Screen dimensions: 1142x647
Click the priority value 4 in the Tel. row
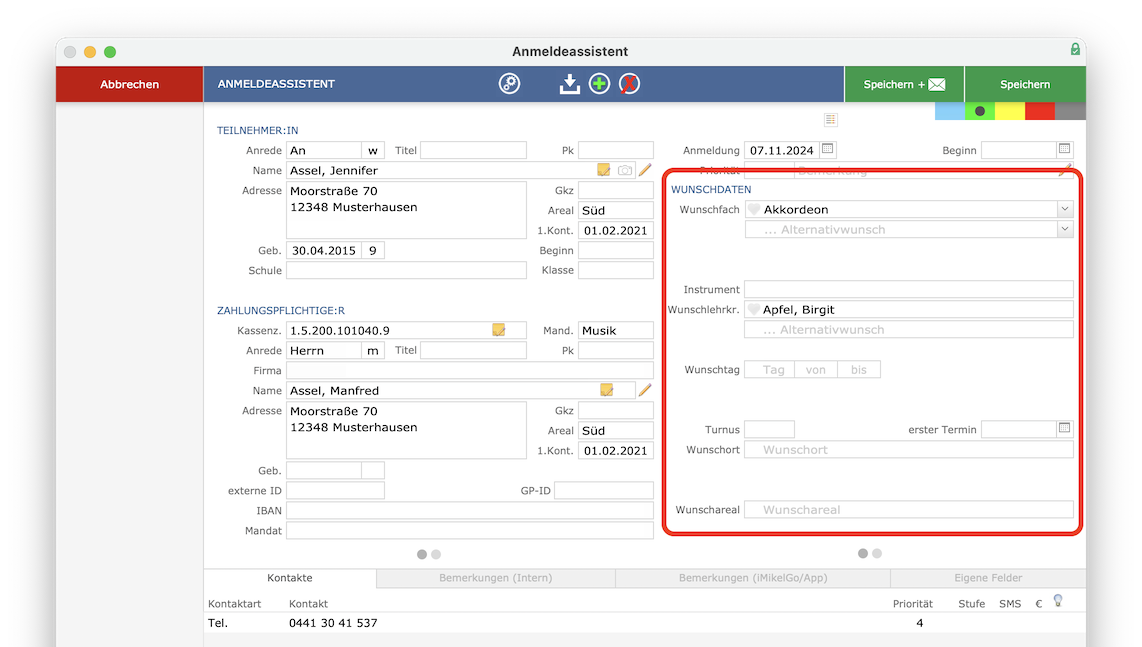[920, 623]
